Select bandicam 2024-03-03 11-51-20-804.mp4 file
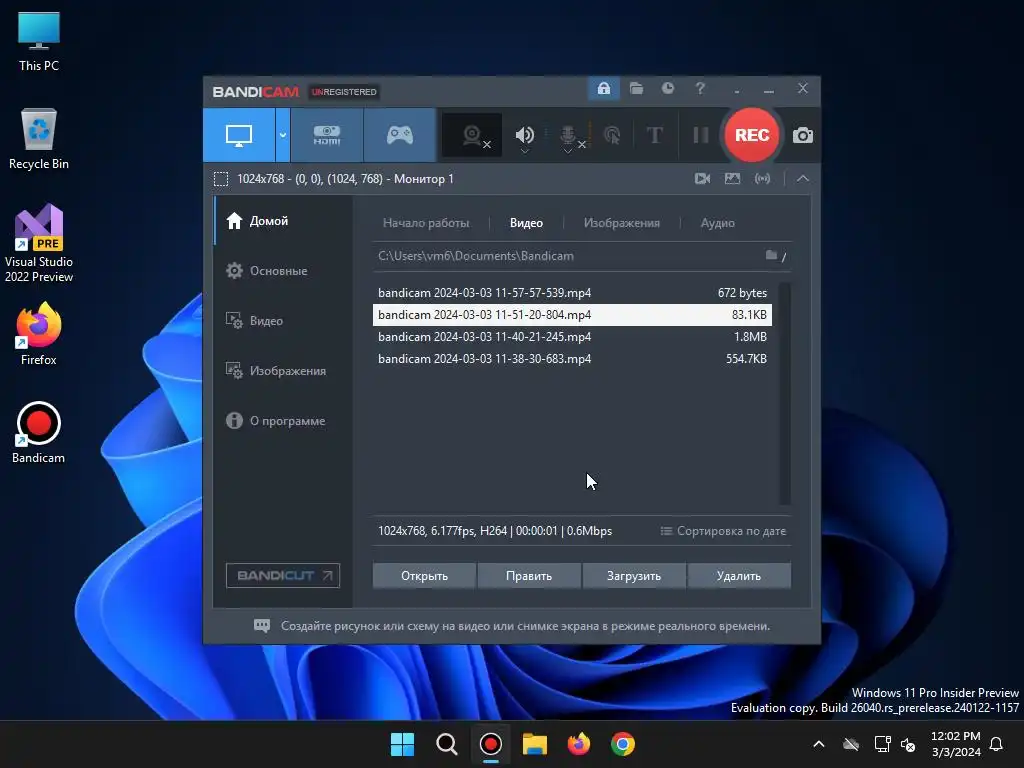Viewport: 1024px width, 768px height. pyautogui.click(x=572, y=315)
